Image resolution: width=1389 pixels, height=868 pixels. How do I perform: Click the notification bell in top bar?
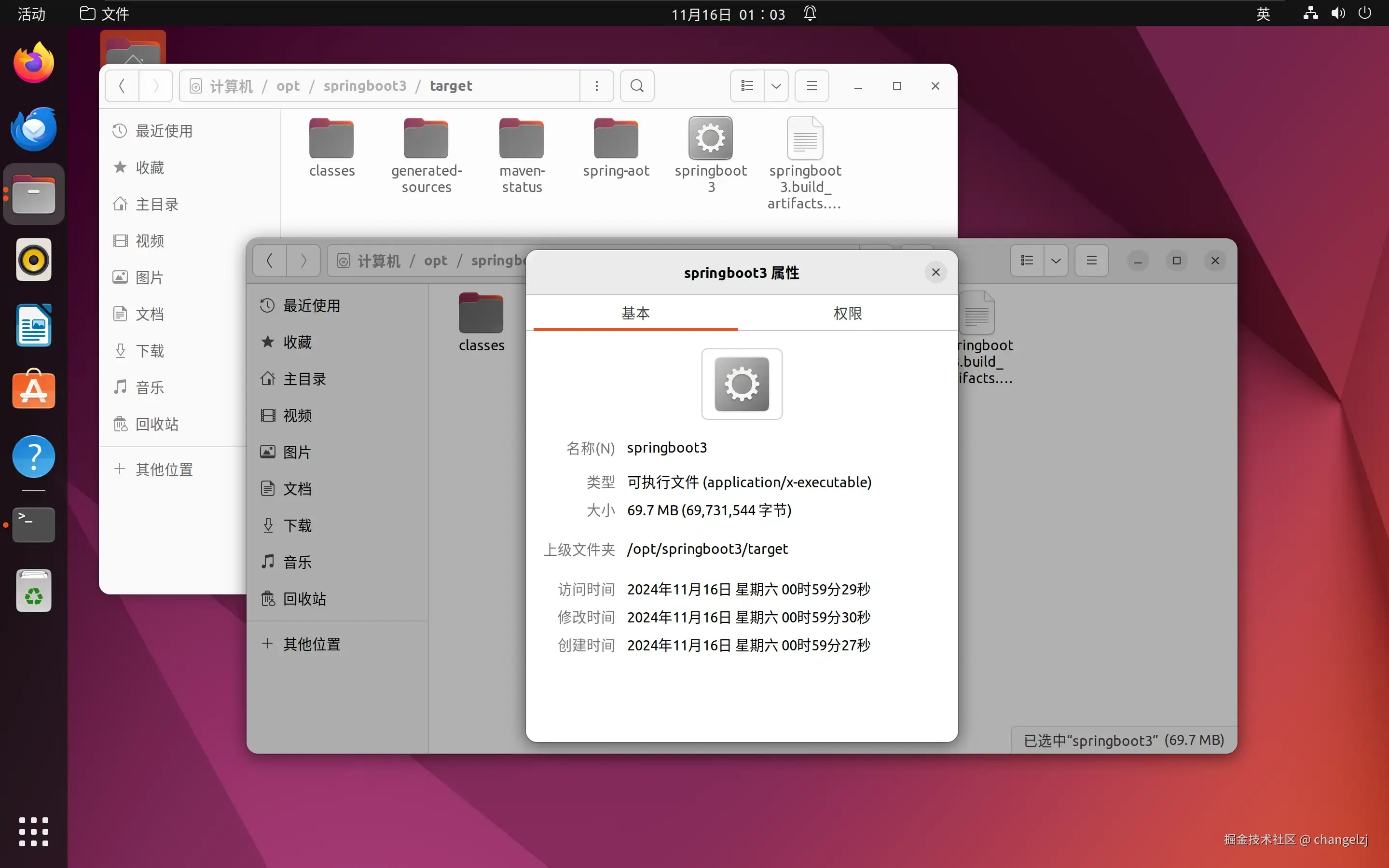click(x=809, y=14)
